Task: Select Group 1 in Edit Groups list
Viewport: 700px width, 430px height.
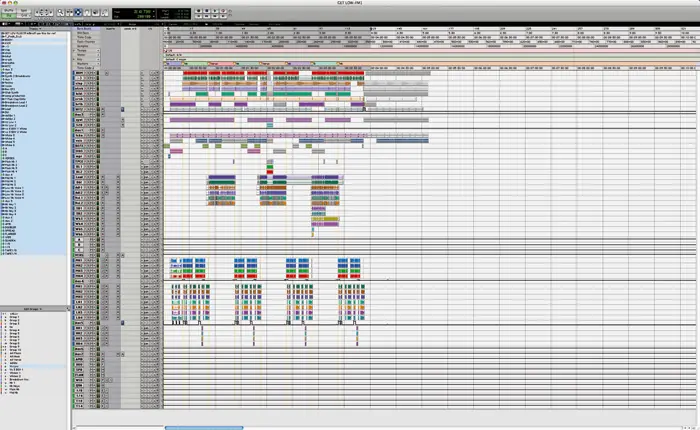Action: [14, 317]
